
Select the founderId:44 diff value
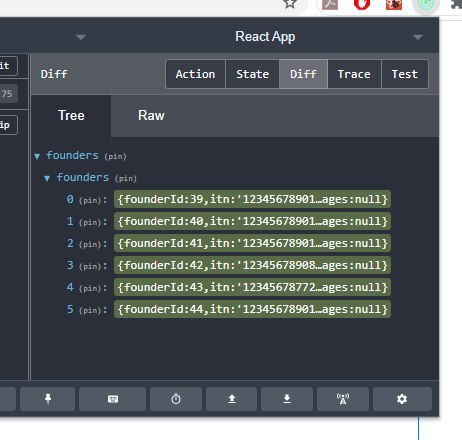point(252,309)
